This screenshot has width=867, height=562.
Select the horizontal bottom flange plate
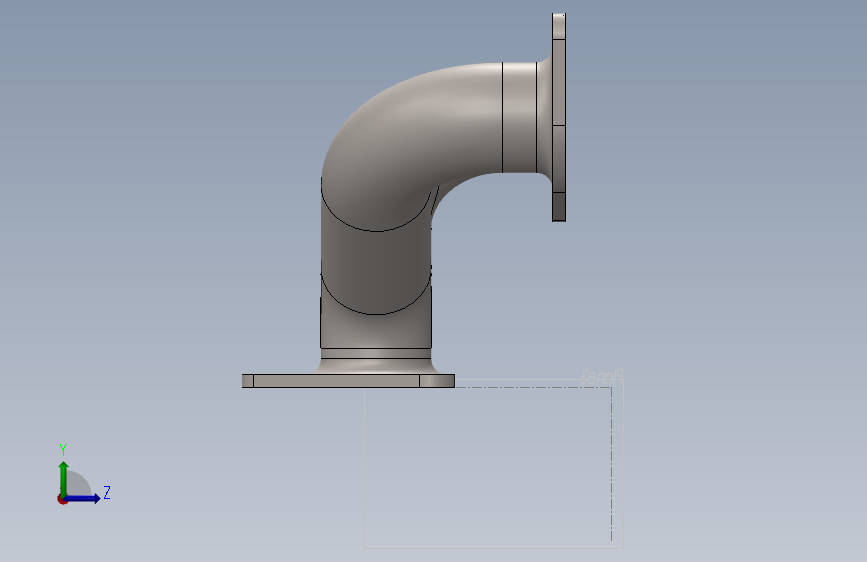(x=348, y=381)
